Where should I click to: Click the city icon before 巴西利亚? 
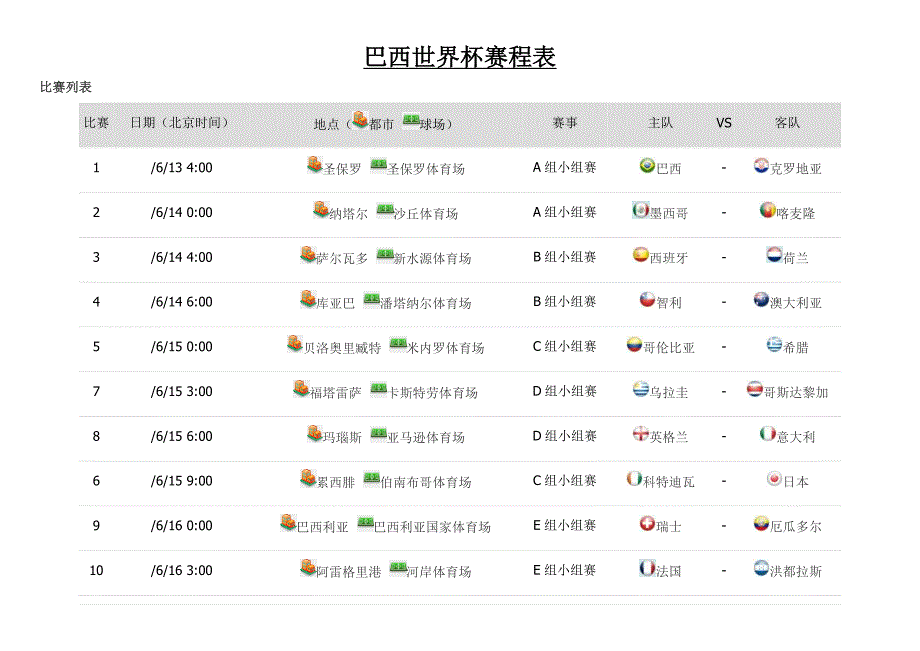point(287,523)
